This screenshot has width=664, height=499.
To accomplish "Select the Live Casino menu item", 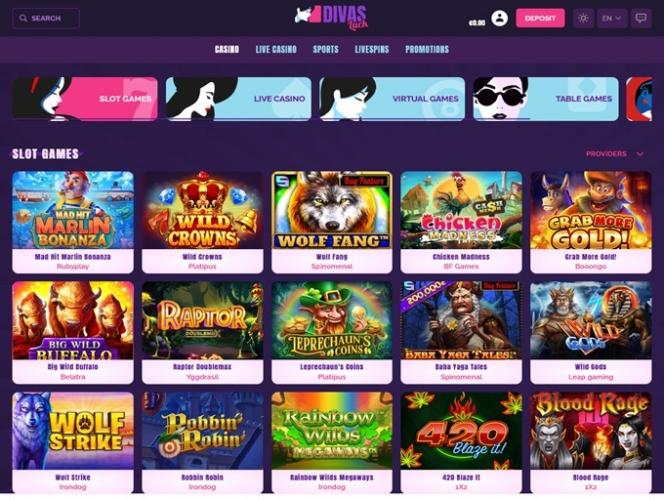I will click(x=276, y=49).
